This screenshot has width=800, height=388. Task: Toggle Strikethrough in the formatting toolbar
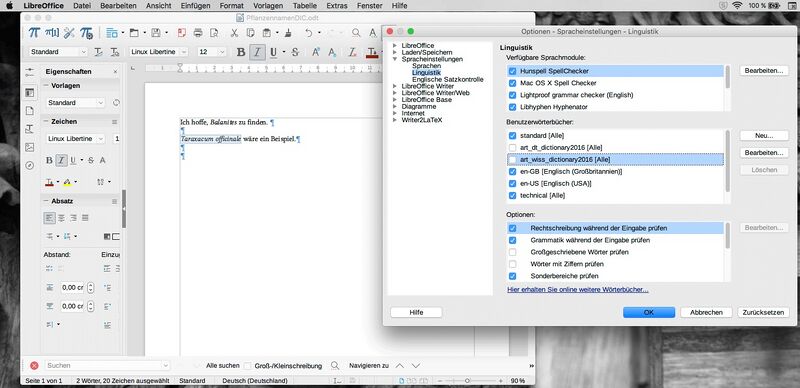[295, 52]
